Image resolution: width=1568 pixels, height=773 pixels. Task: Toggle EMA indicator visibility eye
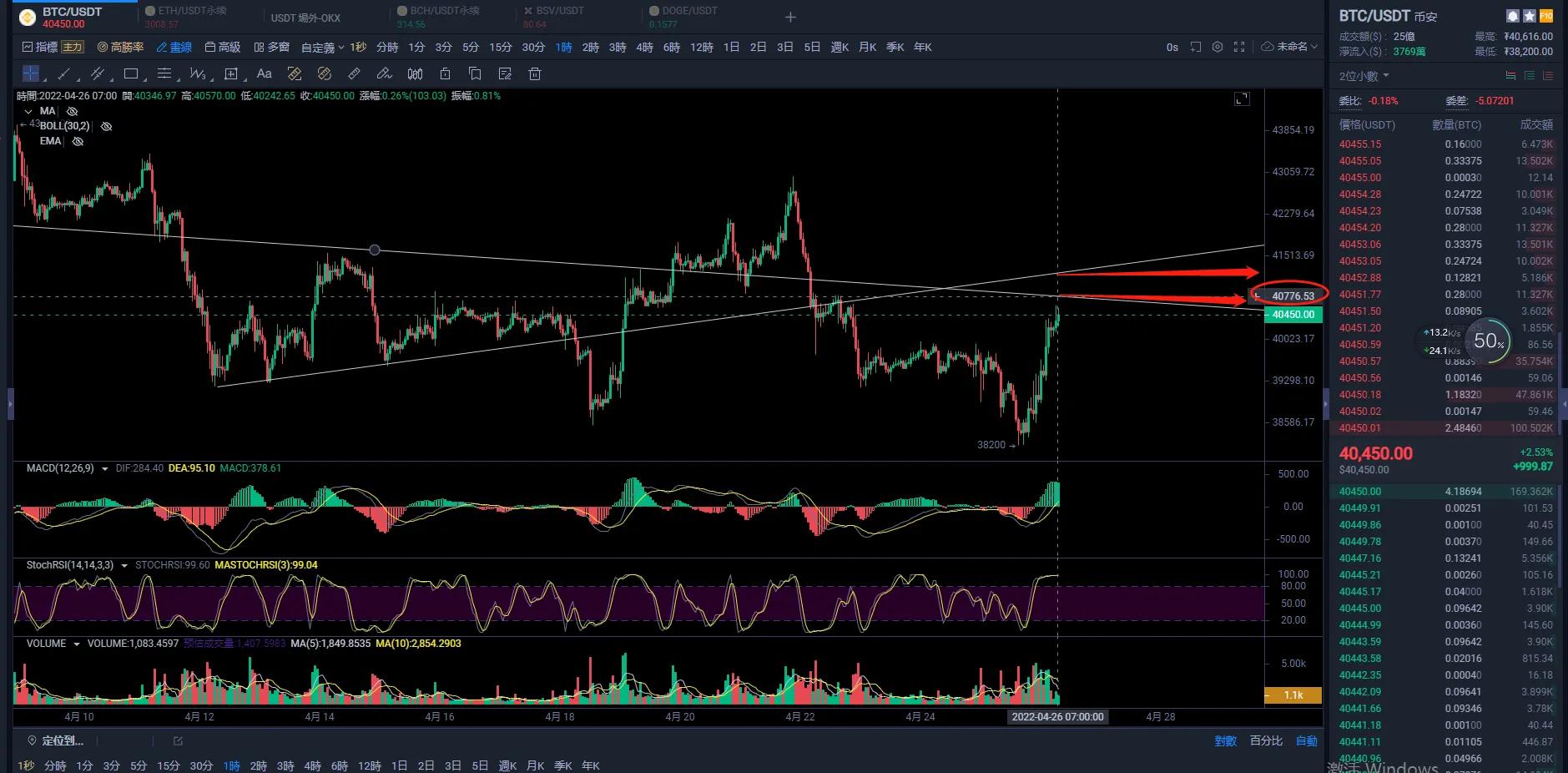point(78,141)
